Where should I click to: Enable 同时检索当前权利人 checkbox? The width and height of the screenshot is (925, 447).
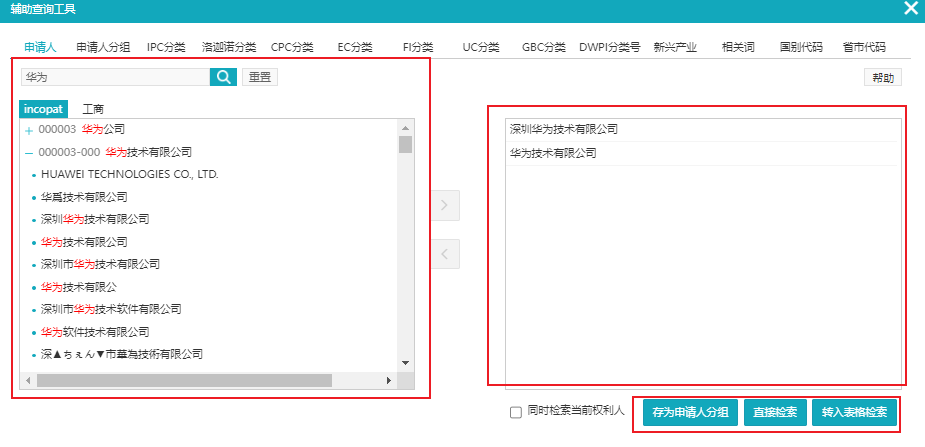(516, 412)
